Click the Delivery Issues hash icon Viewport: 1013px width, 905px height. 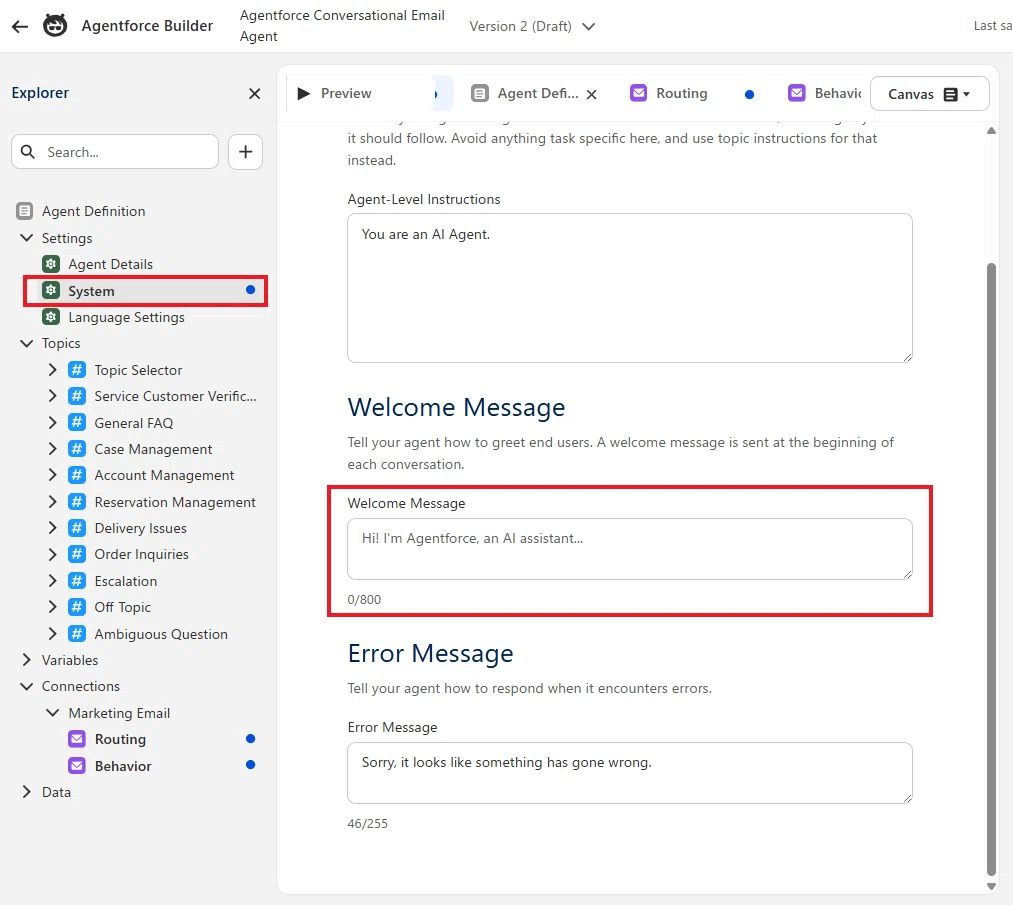coord(77,528)
